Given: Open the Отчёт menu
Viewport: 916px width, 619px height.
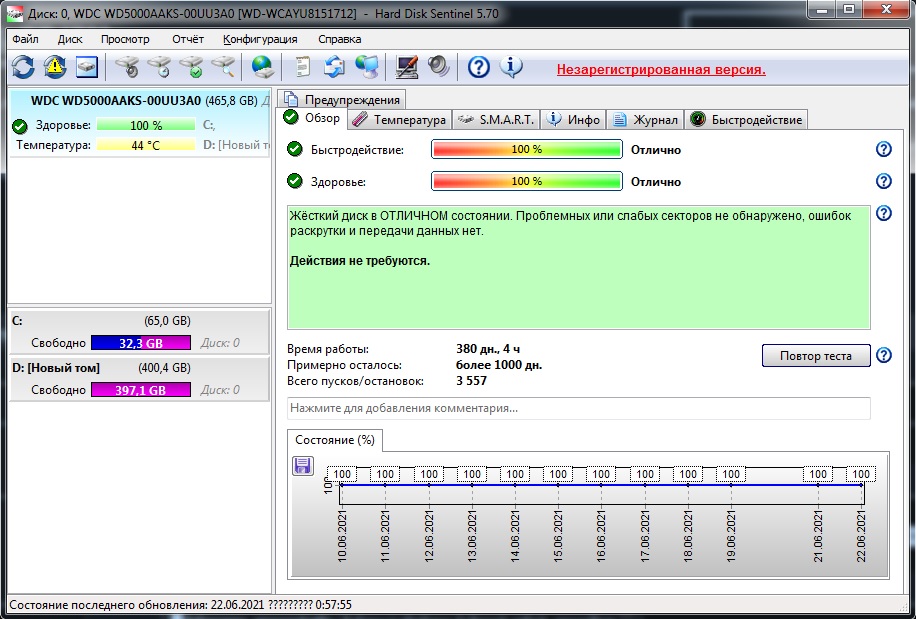Looking at the screenshot, I should point(187,39).
